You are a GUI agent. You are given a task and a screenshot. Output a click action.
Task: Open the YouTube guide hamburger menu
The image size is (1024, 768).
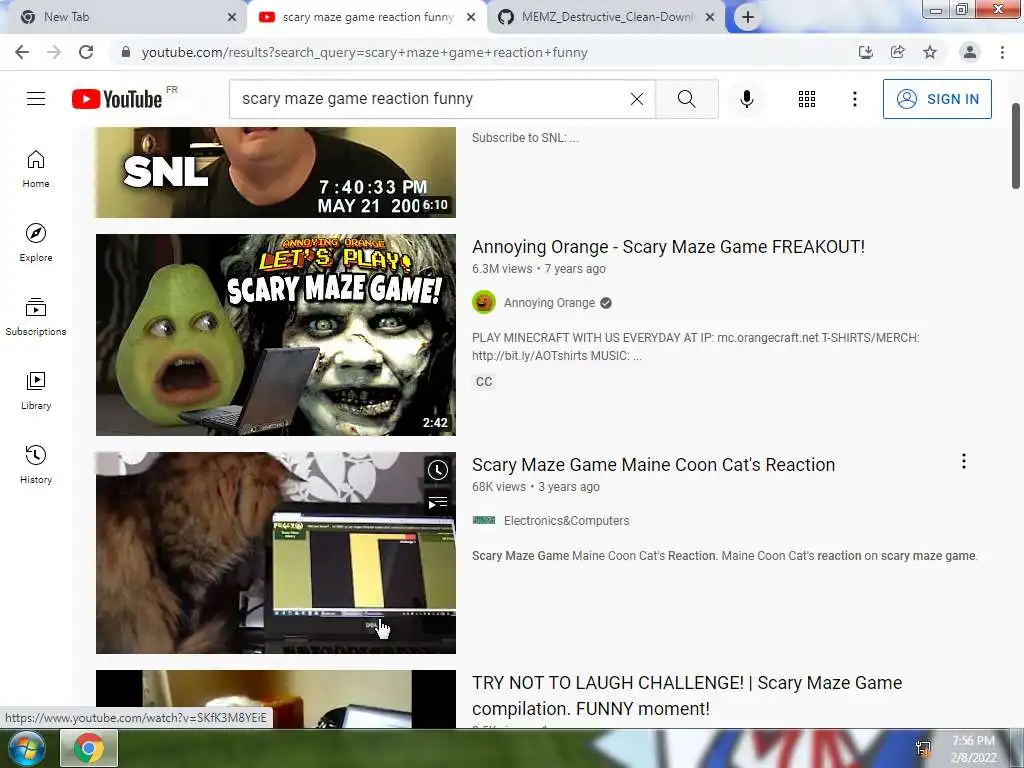pyautogui.click(x=36, y=99)
